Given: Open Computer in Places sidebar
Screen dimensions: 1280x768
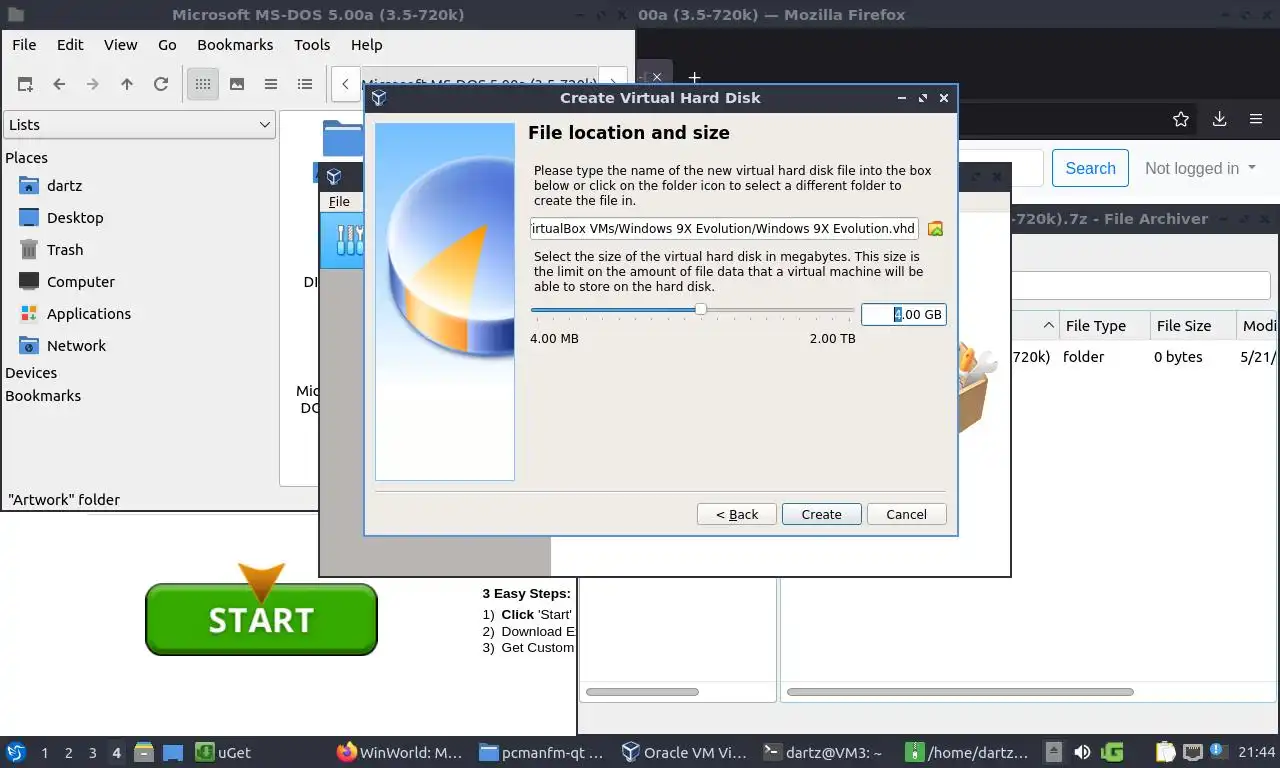Looking at the screenshot, I should tap(81, 282).
